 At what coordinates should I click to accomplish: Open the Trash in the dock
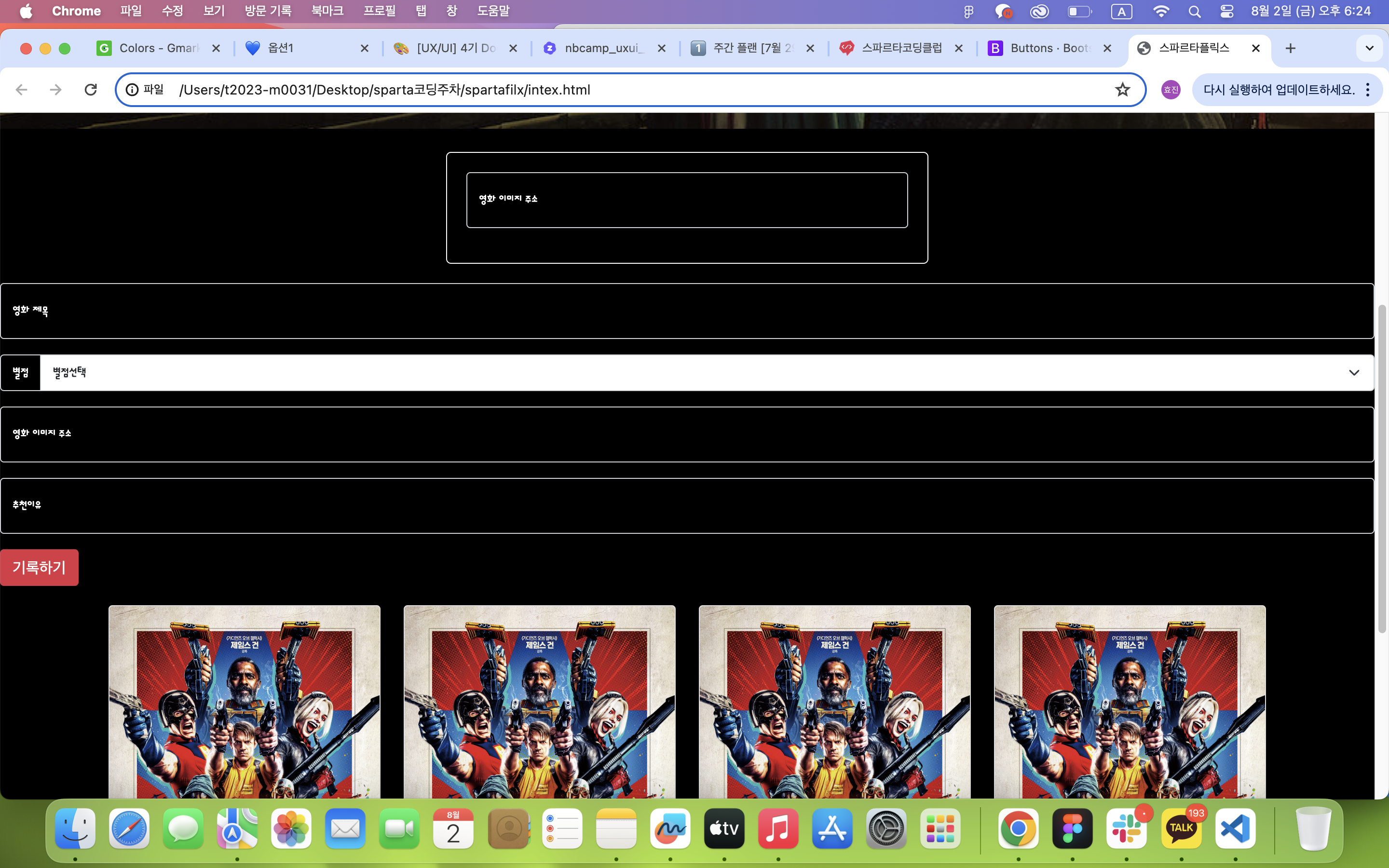(x=1313, y=828)
